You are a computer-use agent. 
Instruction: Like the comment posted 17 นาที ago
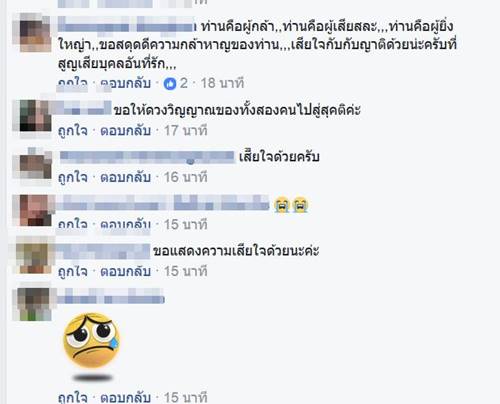point(73,131)
